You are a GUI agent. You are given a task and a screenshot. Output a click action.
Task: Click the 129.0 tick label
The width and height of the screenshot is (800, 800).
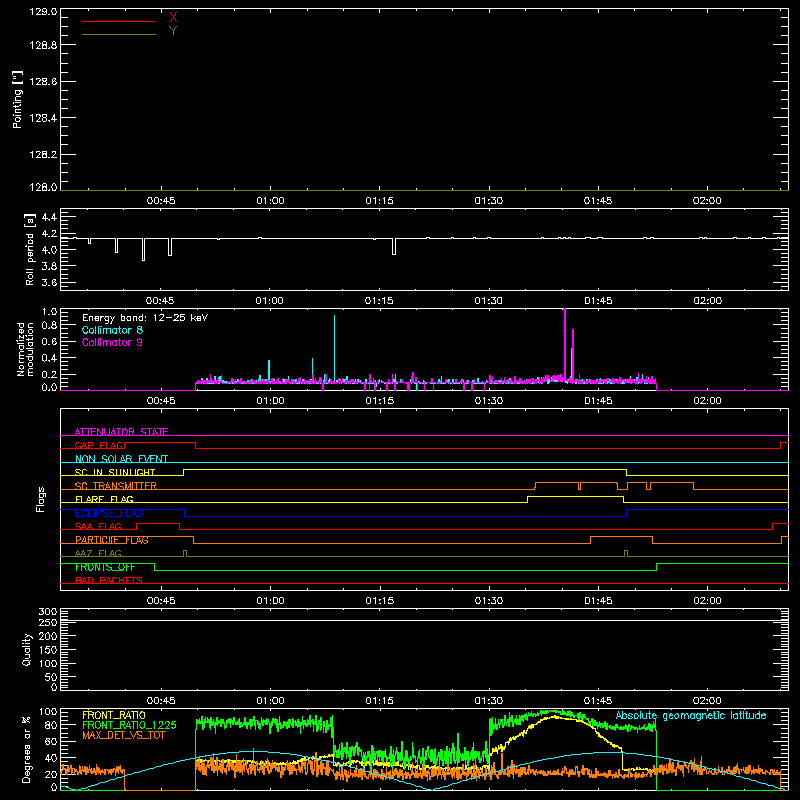point(43,11)
